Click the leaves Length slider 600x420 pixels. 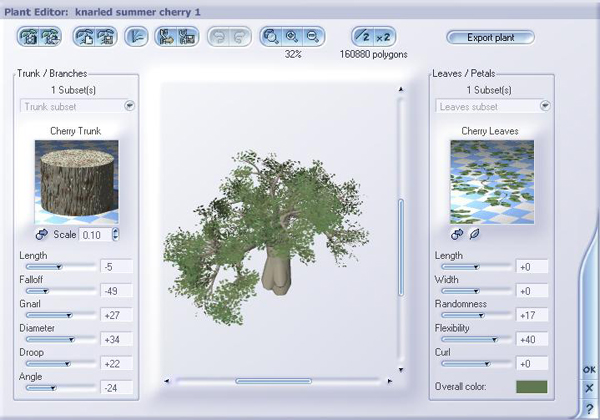tap(476, 267)
